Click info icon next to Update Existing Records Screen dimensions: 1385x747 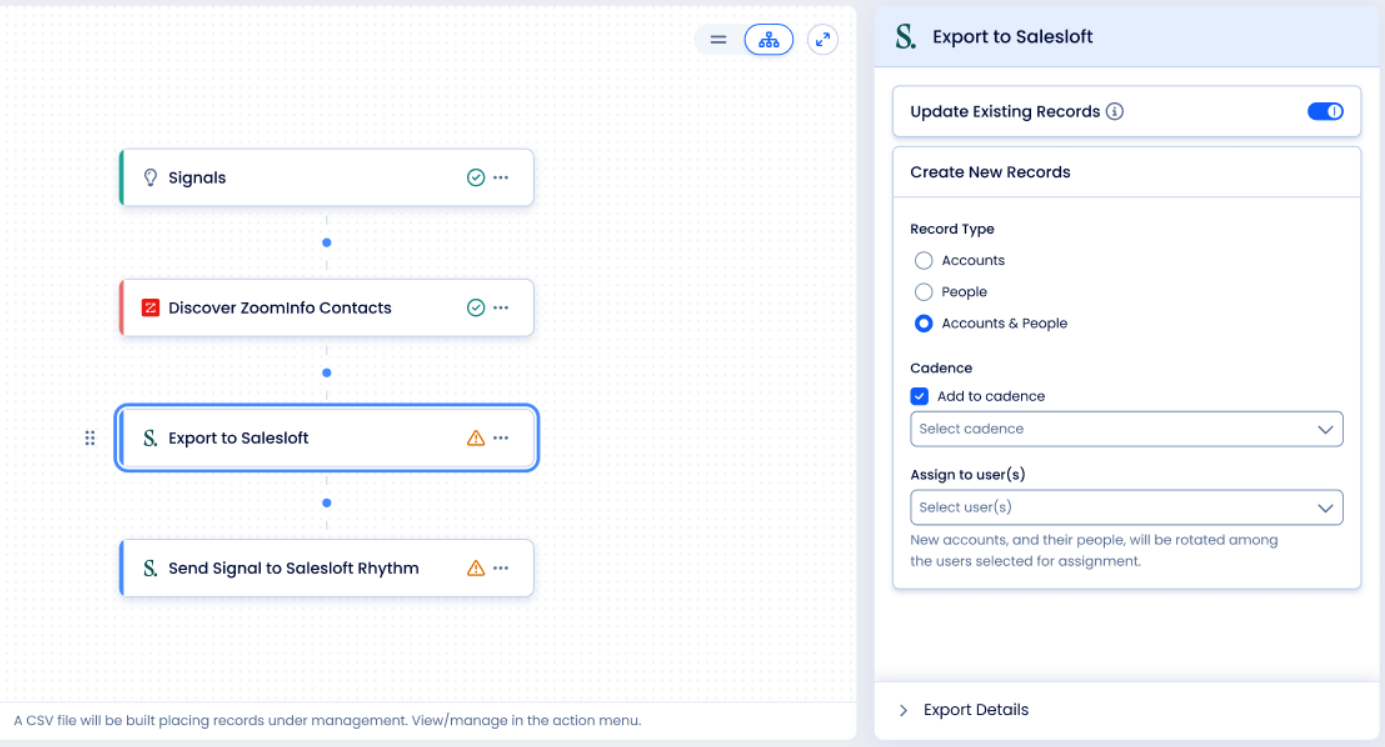(x=1115, y=112)
